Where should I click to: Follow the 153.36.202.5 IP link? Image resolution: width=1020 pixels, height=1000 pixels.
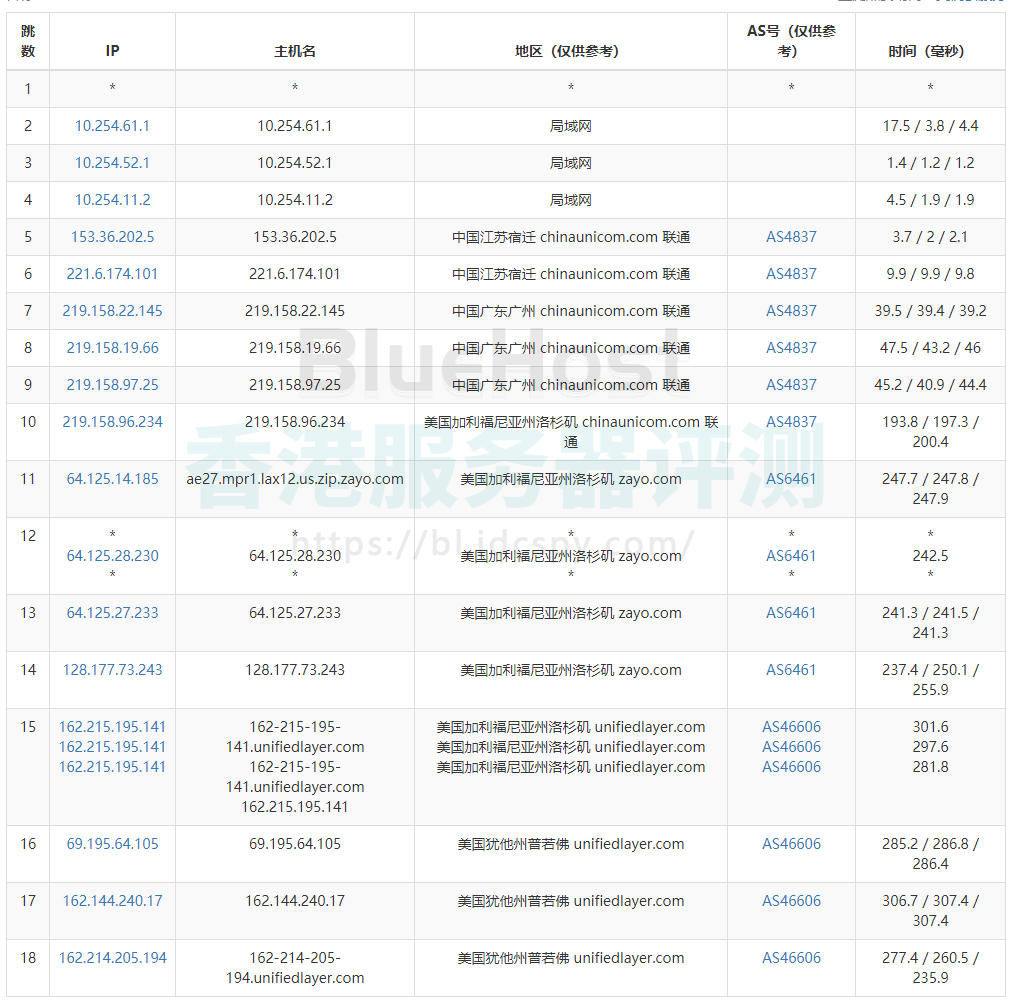point(112,237)
